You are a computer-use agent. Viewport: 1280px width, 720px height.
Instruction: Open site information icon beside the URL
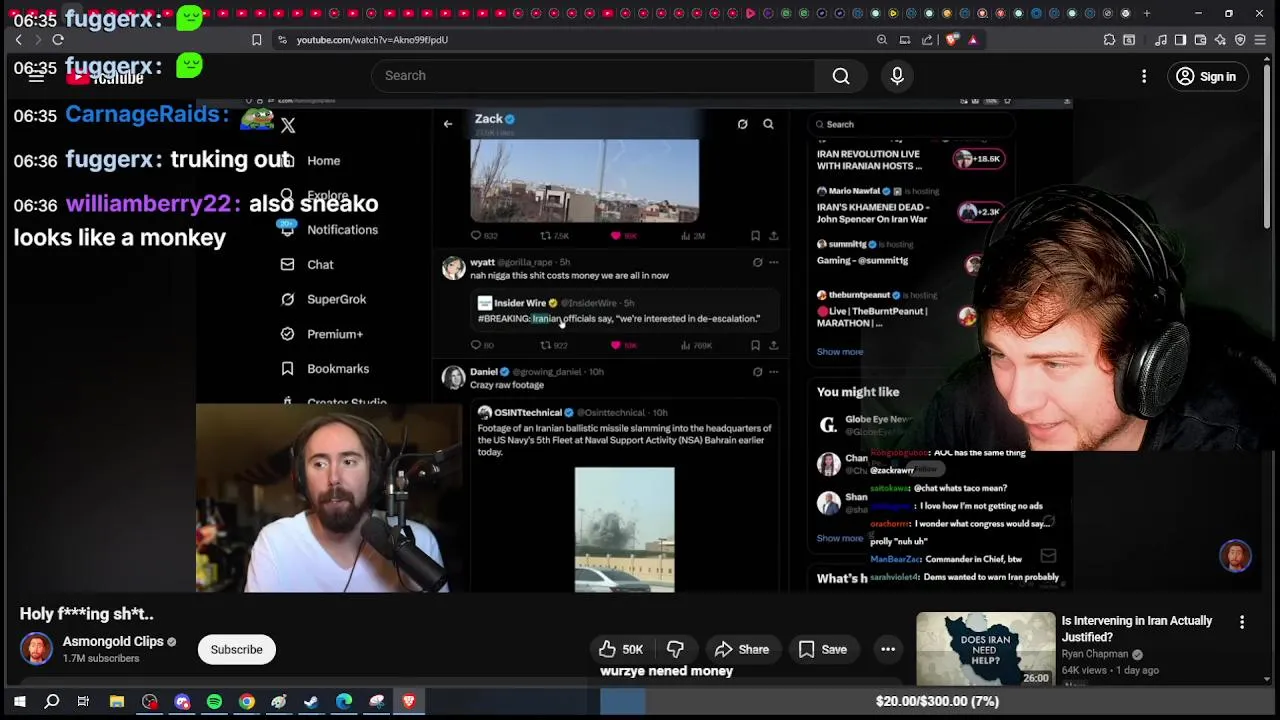[x=282, y=40]
